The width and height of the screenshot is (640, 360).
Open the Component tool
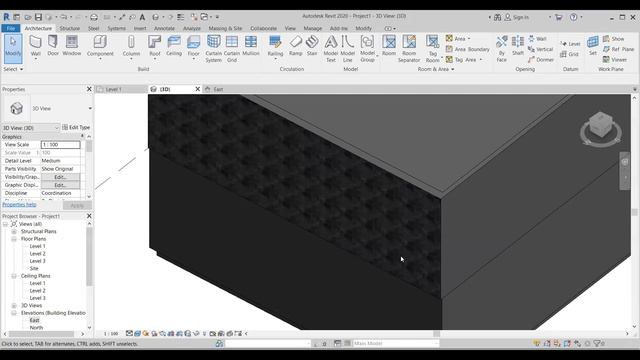[x=100, y=47]
